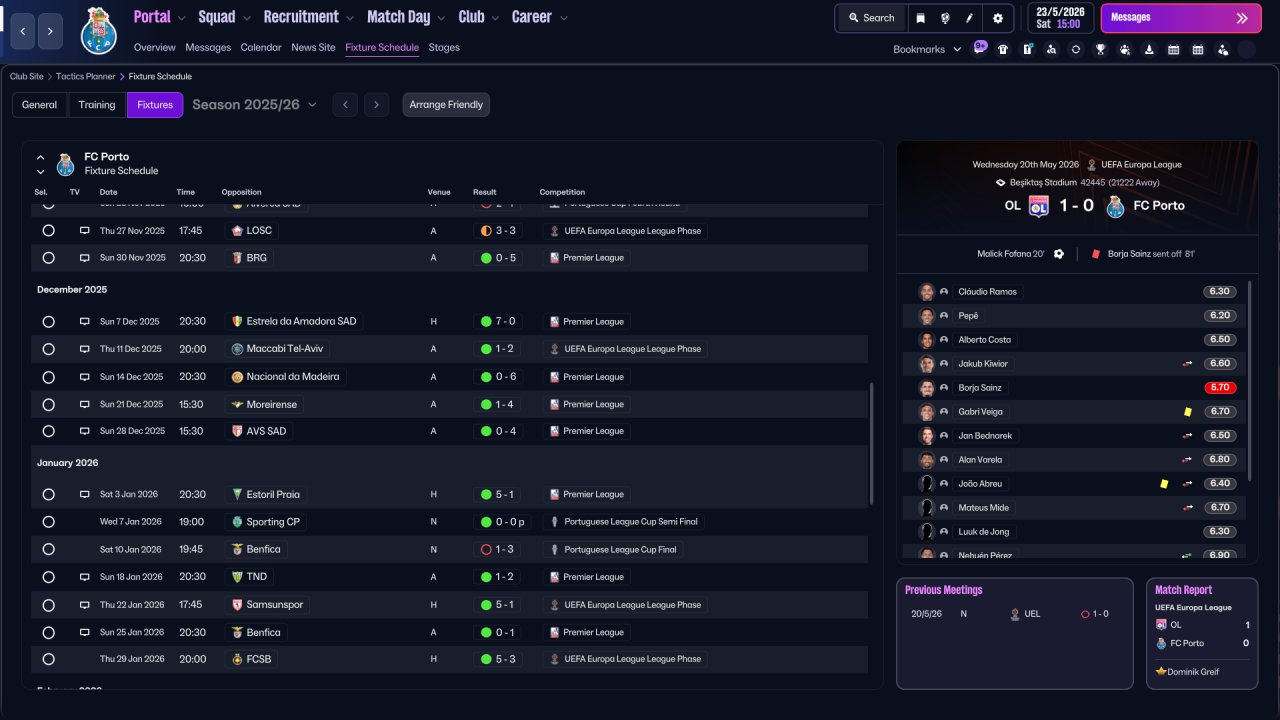This screenshot has height=720, width=1280.
Task: Open the Club Site breadcrumb link
Action: [x=28, y=77]
